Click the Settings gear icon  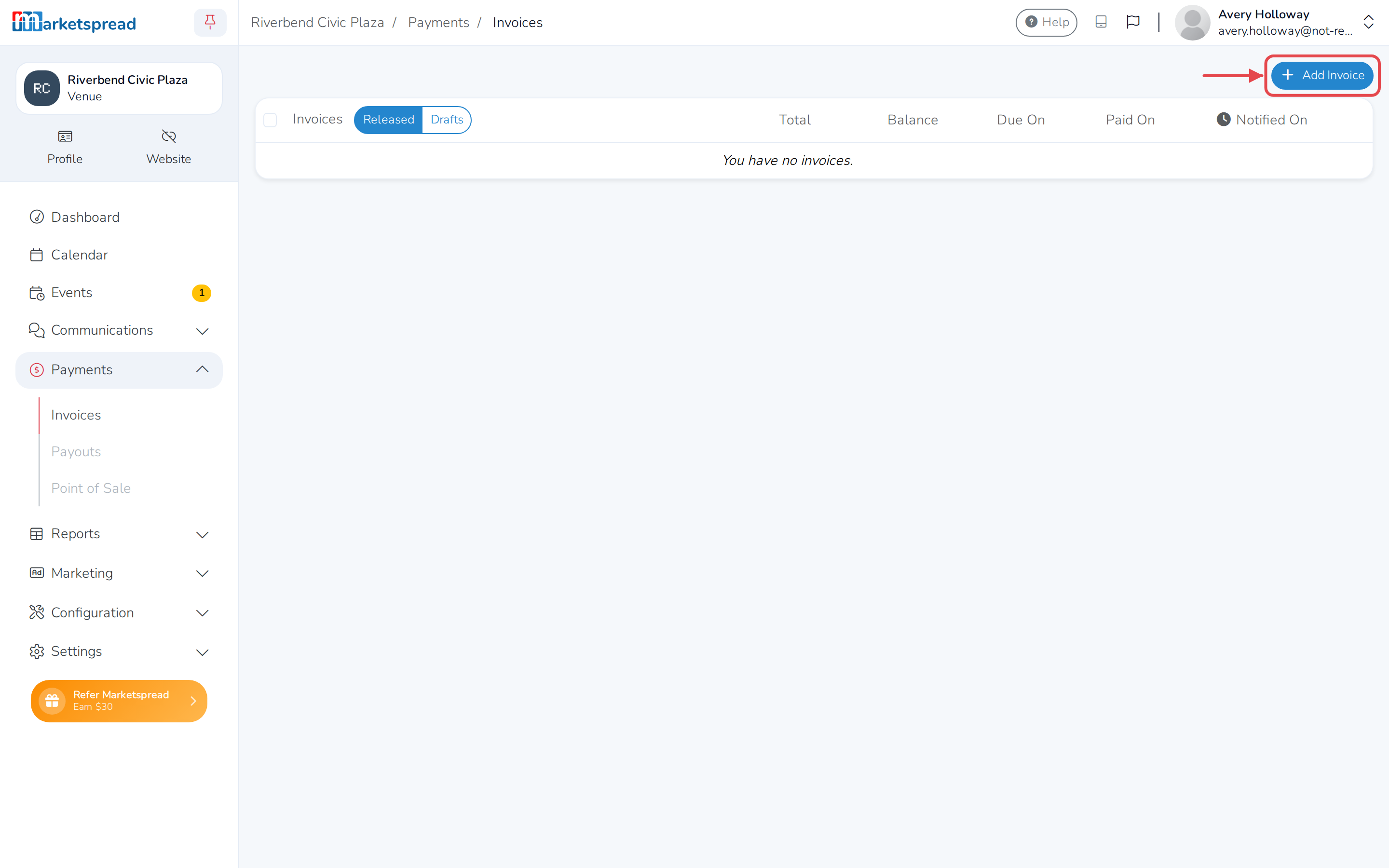37,651
